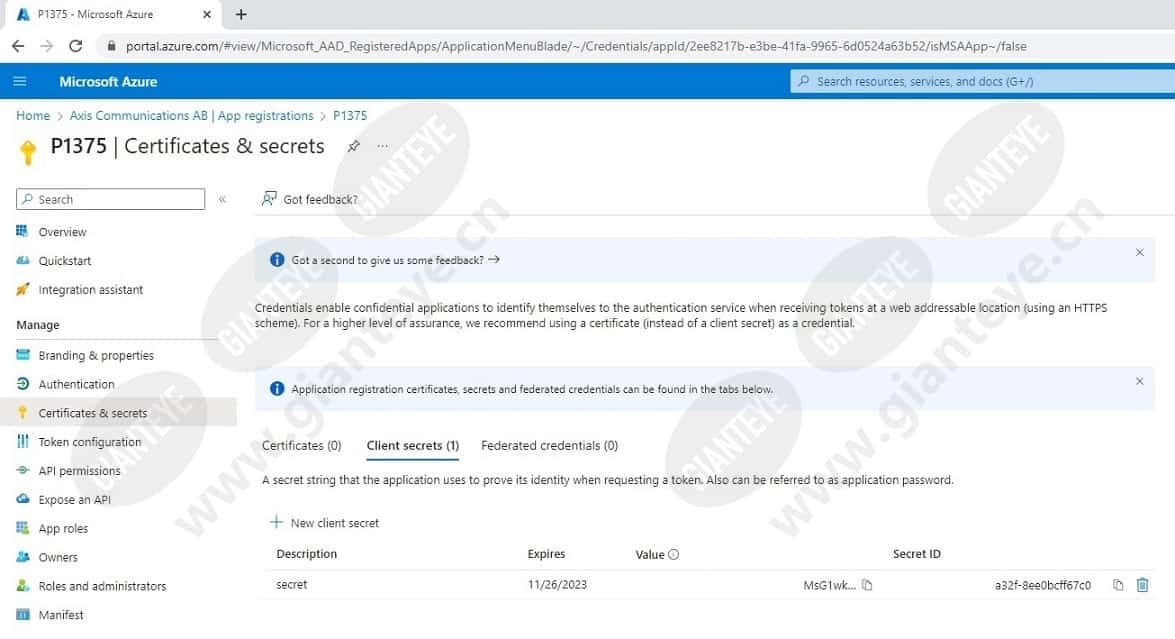Switch to the Certificates (0) tab

click(x=301, y=446)
